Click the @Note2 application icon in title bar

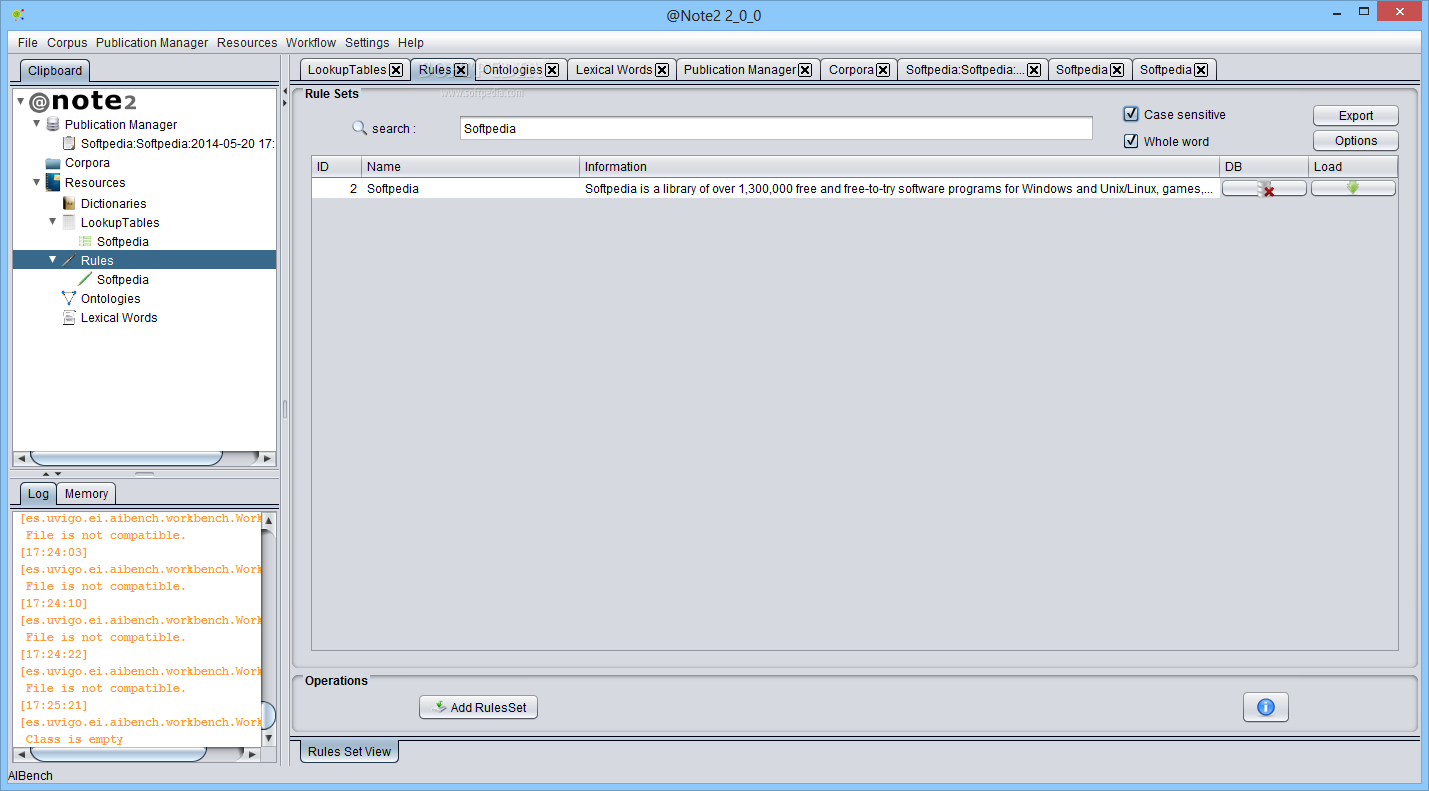point(18,14)
